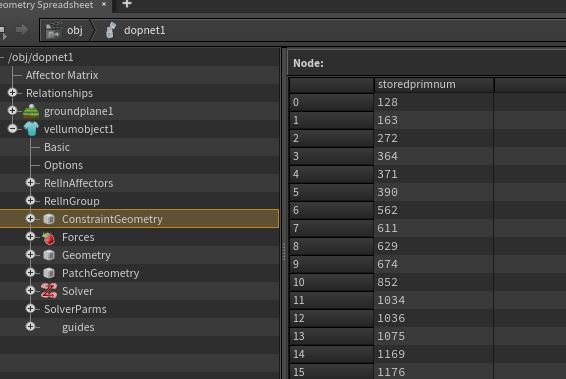This screenshot has height=379, width=566.
Task: Click the cell with value 390
Action: point(434,192)
